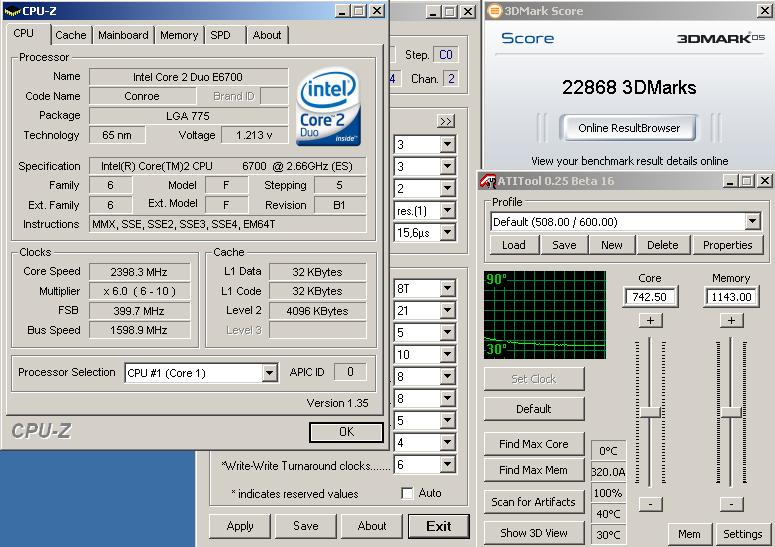Minimize the ATITool window
The height and width of the screenshot is (547, 775).
click(730, 181)
